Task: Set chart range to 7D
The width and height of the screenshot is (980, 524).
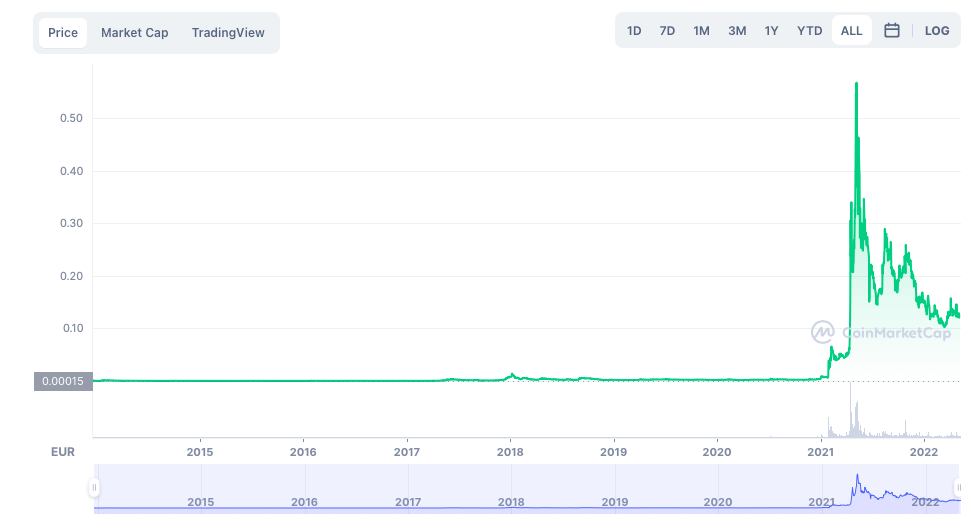Action: [x=667, y=31]
